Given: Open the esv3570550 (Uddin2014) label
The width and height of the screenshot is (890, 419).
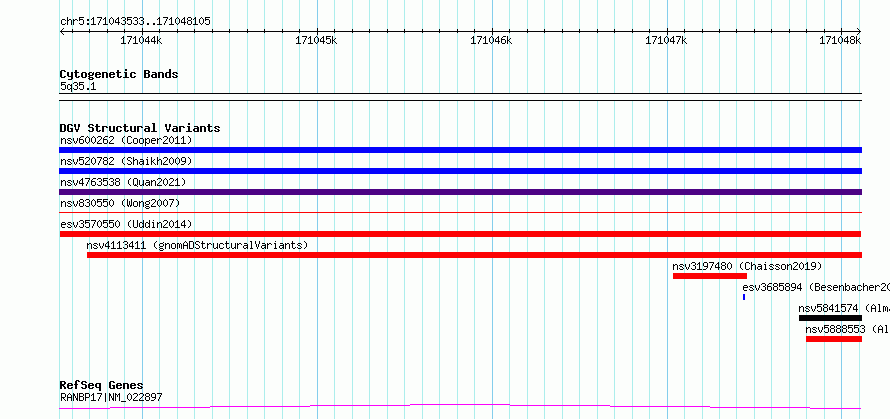Looking at the screenshot, I should pos(126,224).
